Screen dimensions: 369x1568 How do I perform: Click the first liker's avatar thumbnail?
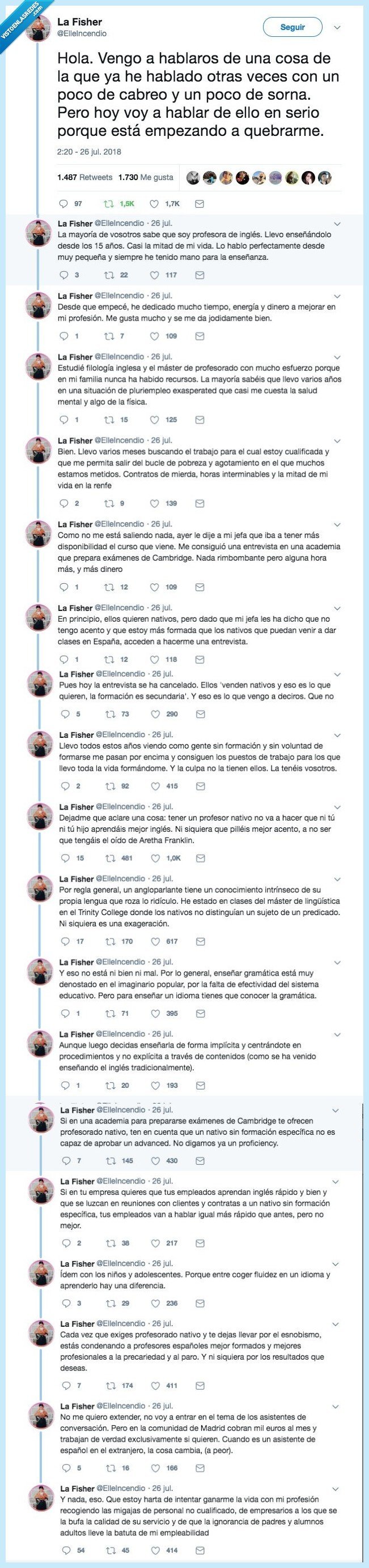(194, 176)
